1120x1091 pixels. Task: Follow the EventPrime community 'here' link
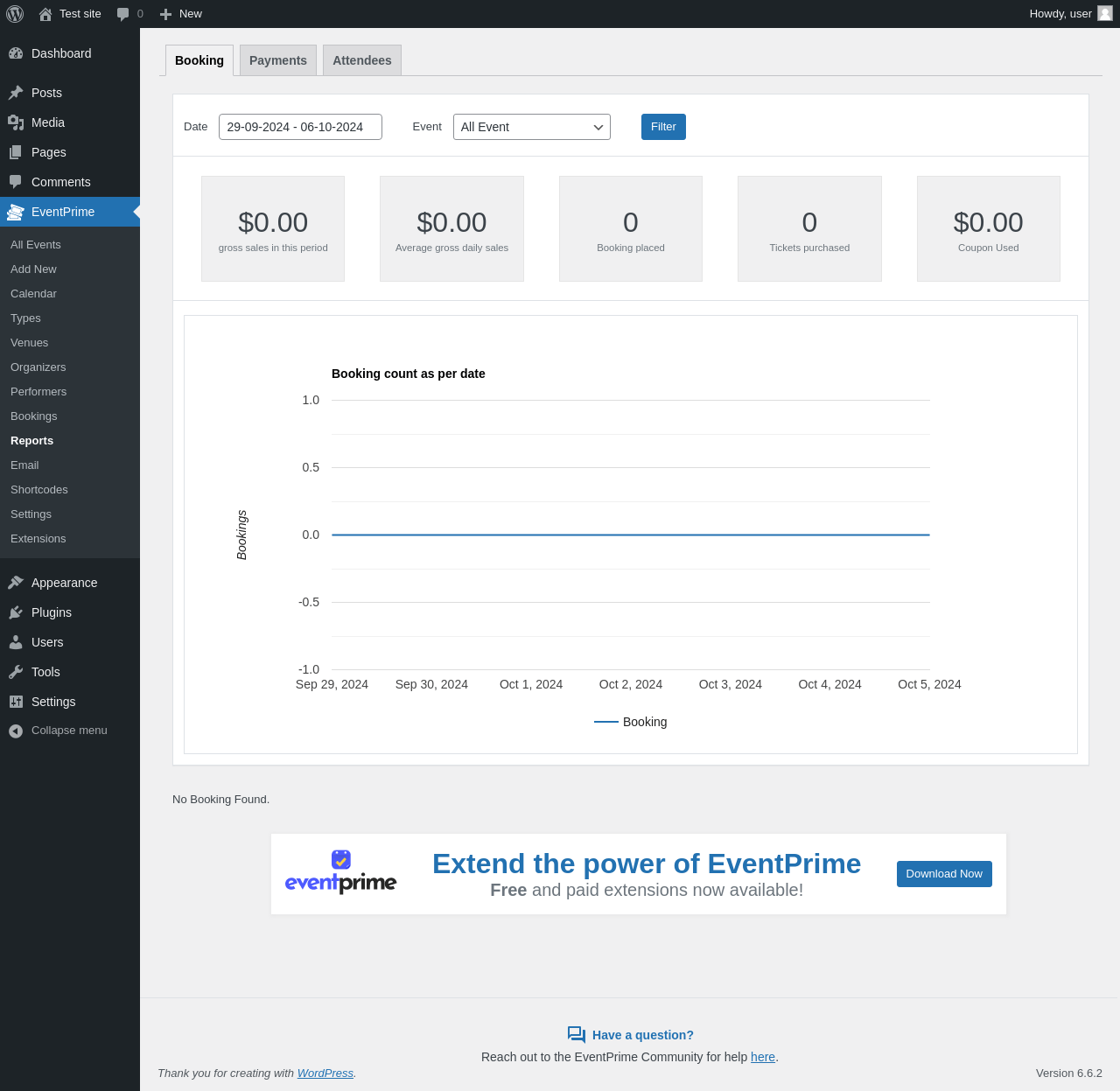coord(763,1057)
